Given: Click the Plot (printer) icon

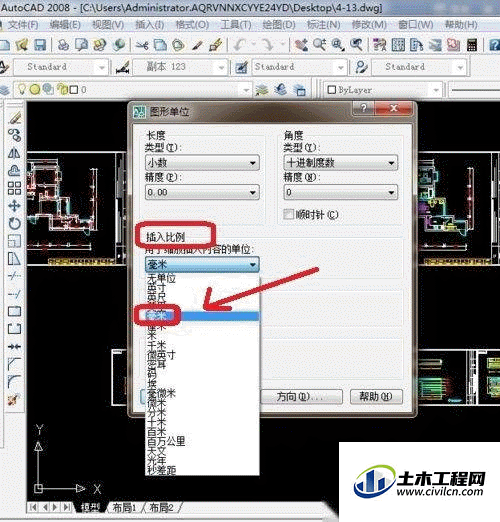Looking at the screenshot, I should [x=63, y=45].
